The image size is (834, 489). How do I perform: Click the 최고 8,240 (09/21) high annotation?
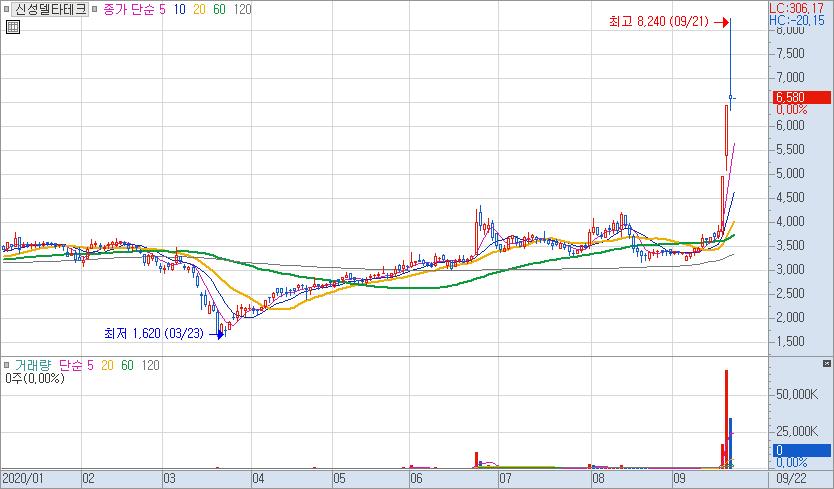coord(659,22)
